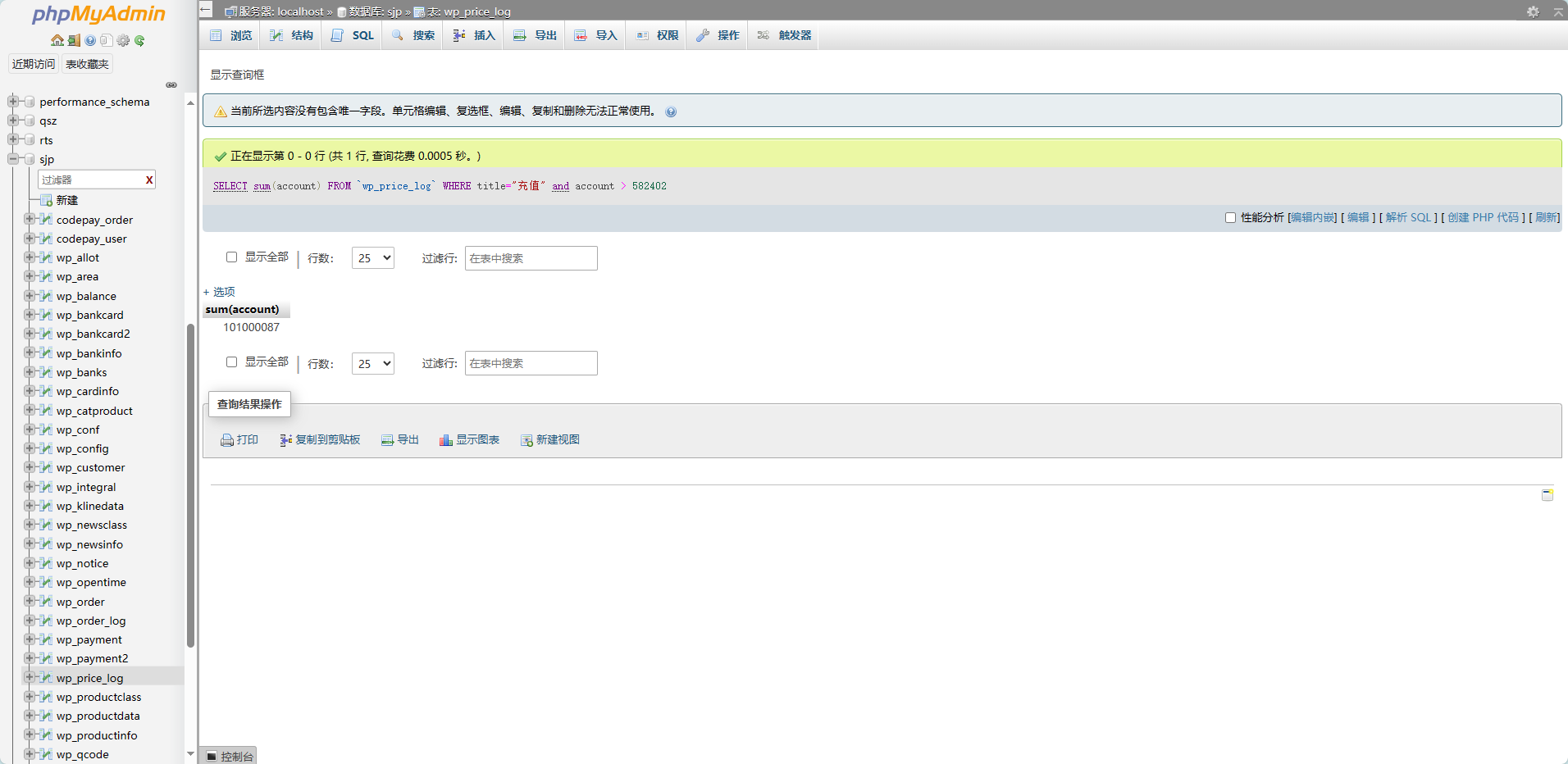Check the upper 显示全部 checkbox
The width and height of the screenshot is (1568, 764).
coord(231,257)
